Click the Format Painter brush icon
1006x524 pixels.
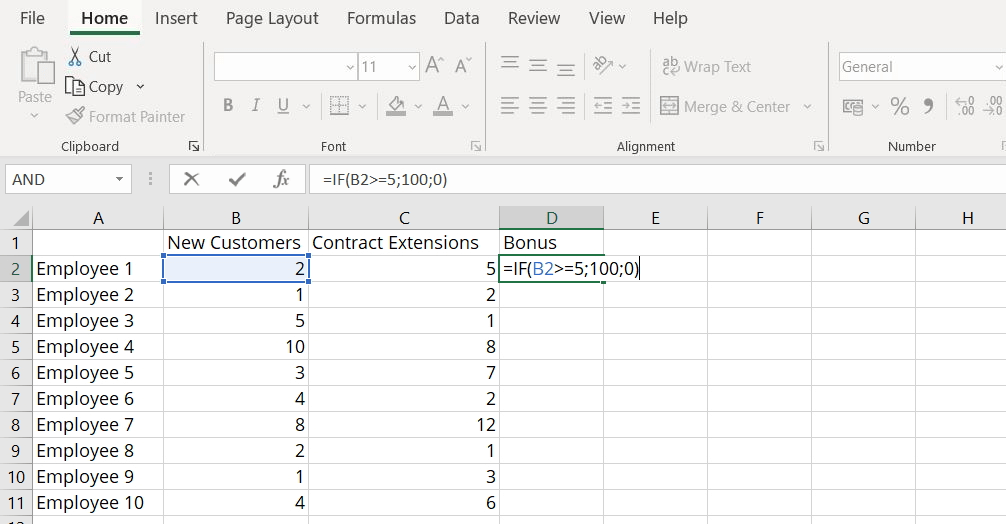(x=75, y=116)
